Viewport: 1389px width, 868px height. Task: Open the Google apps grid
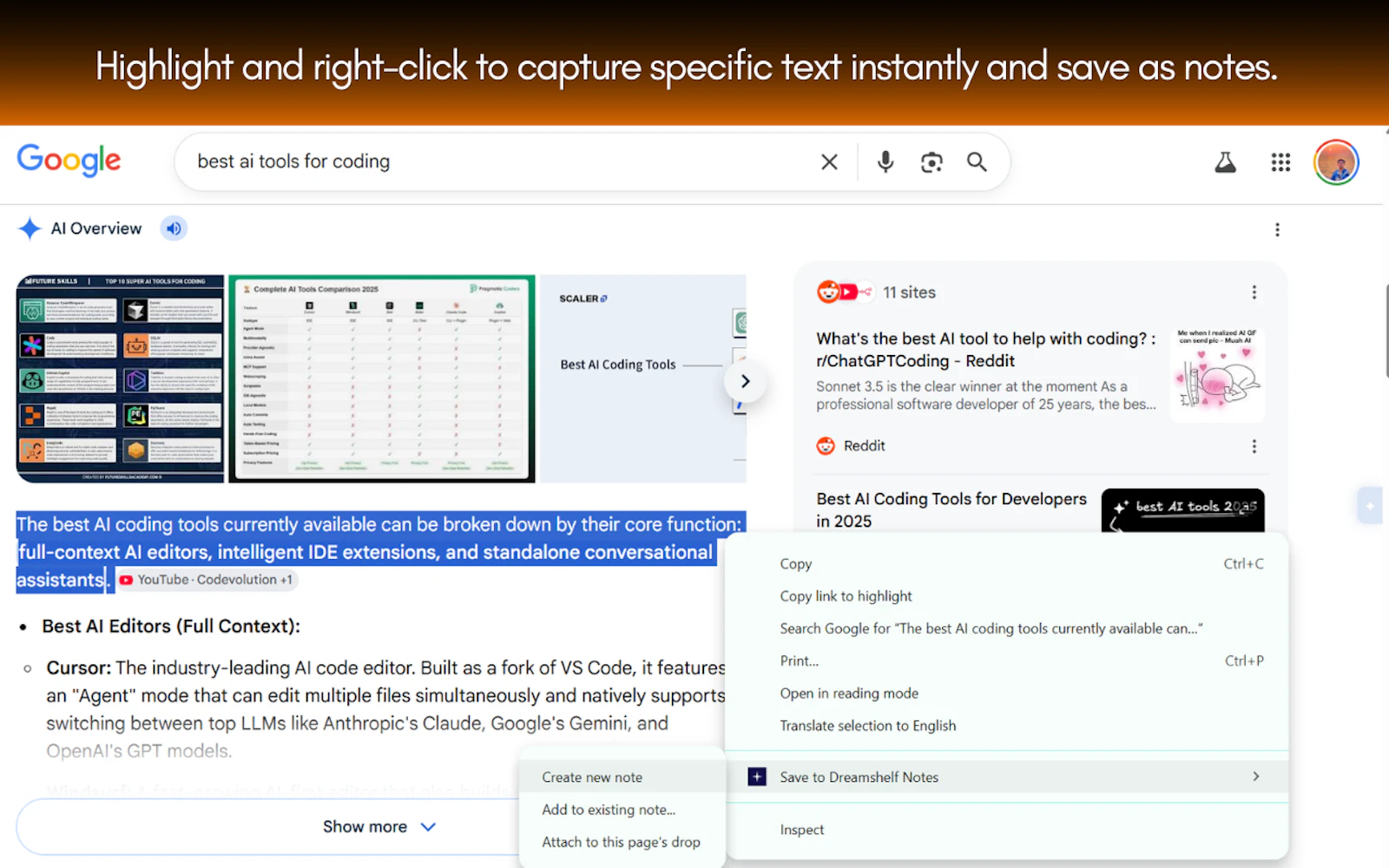[x=1280, y=162]
